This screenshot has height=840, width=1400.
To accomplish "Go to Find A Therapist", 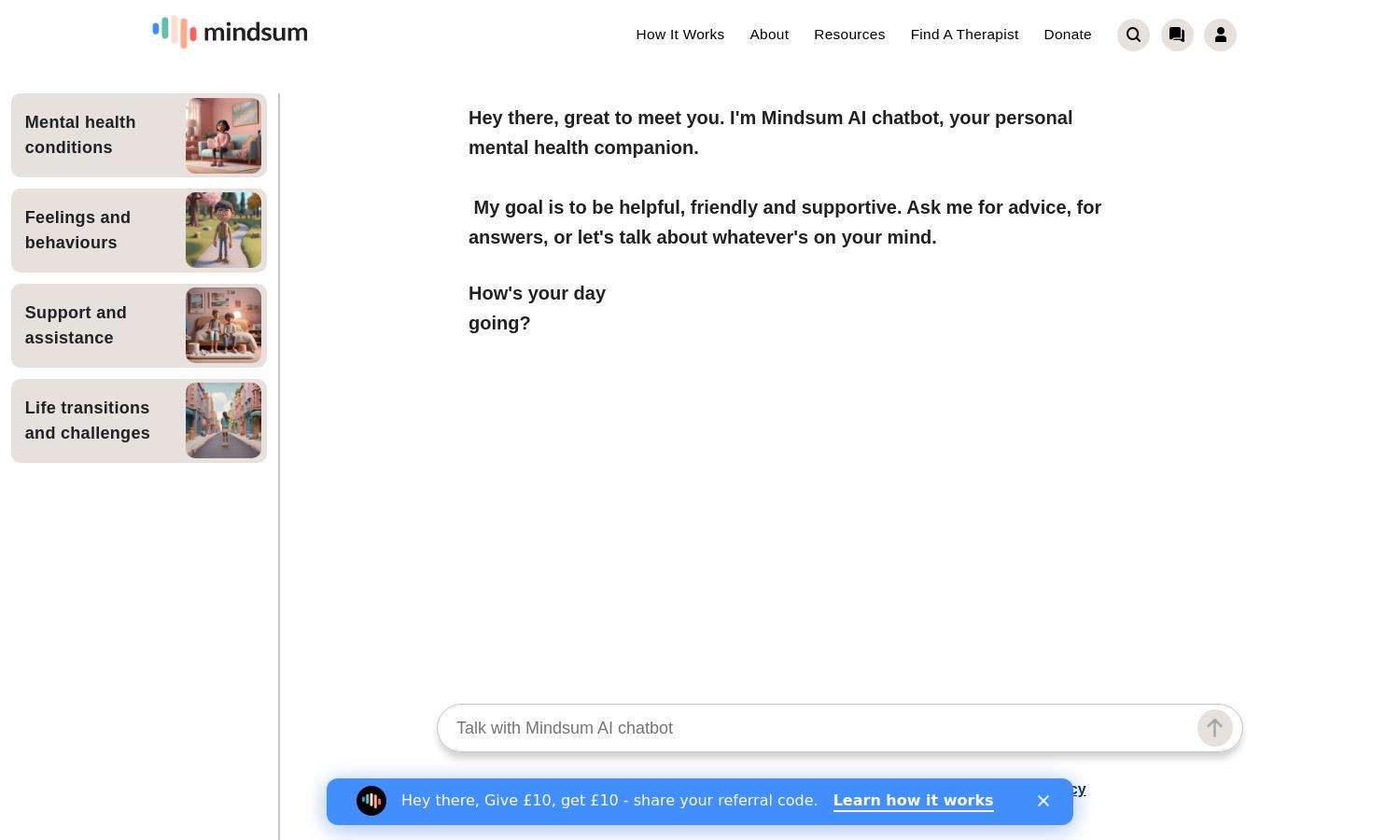I will (964, 35).
